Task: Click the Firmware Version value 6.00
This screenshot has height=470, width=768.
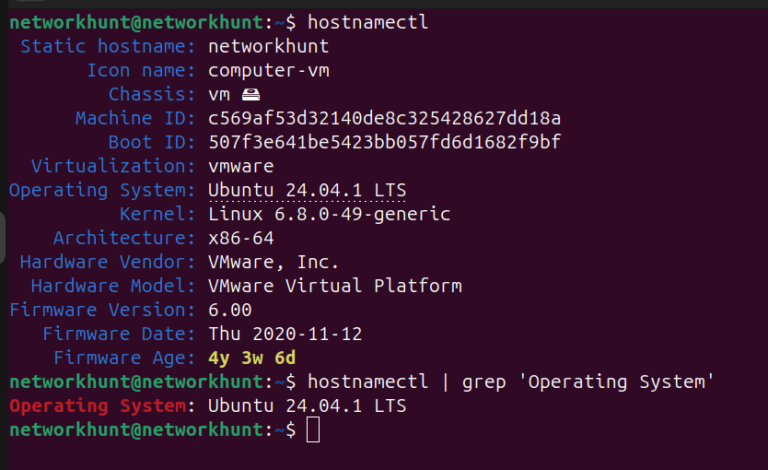Action: pyautogui.click(x=230, y=310)
